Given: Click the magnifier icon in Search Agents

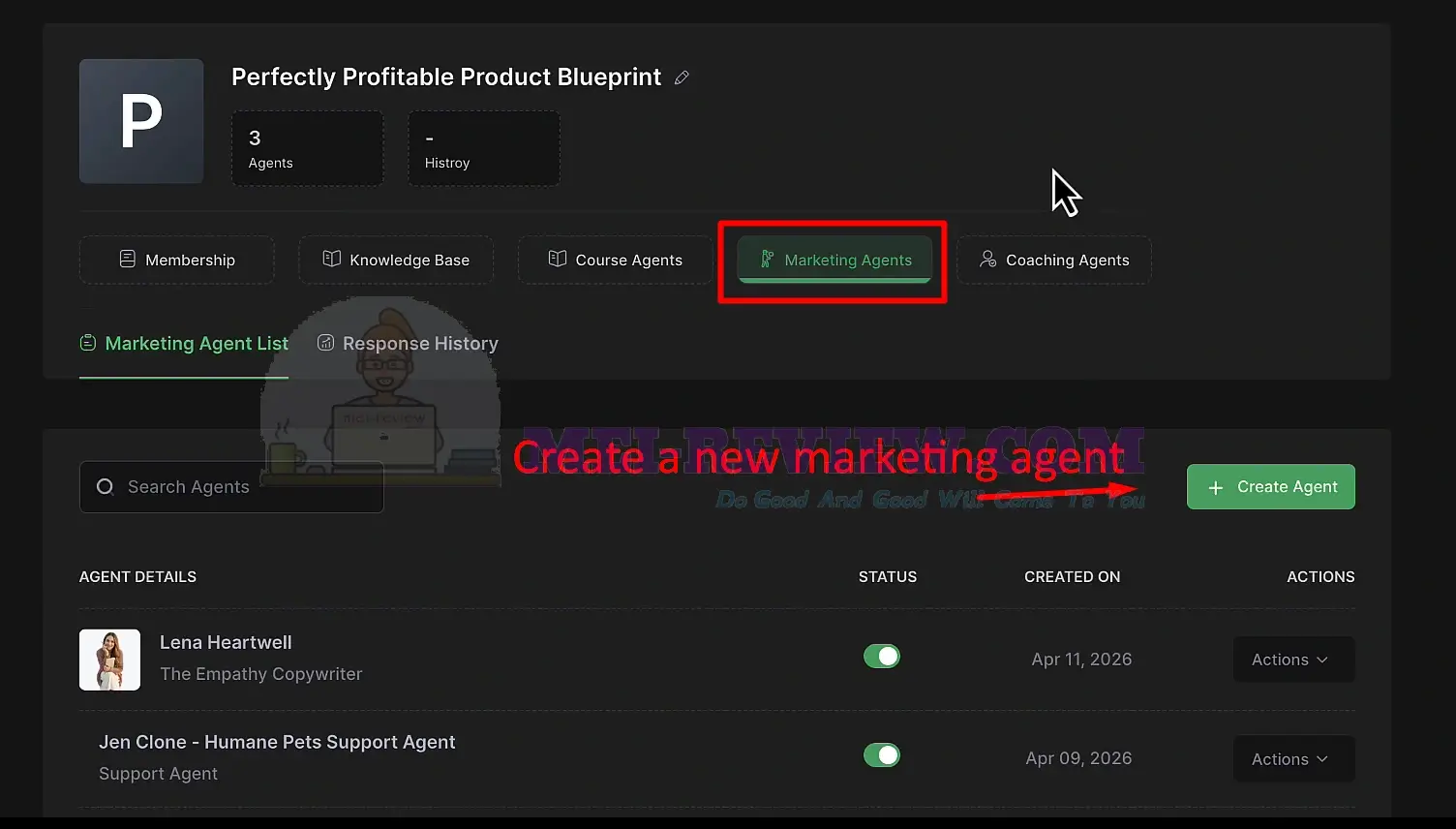Looking at the screenshot, I should tap(106, 486).
